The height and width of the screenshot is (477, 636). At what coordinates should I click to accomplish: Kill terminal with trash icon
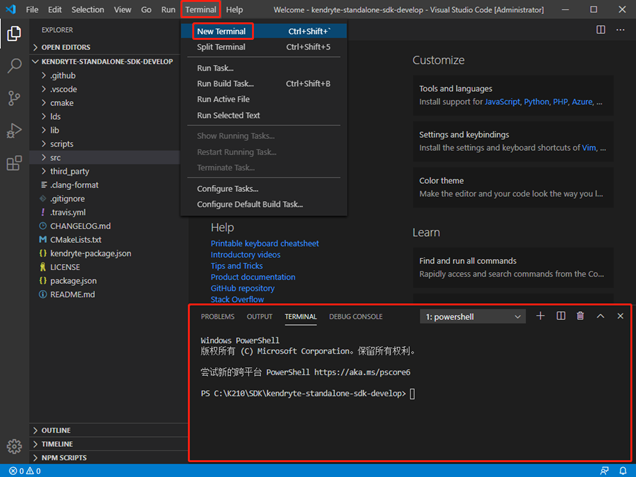pos(580,316)
